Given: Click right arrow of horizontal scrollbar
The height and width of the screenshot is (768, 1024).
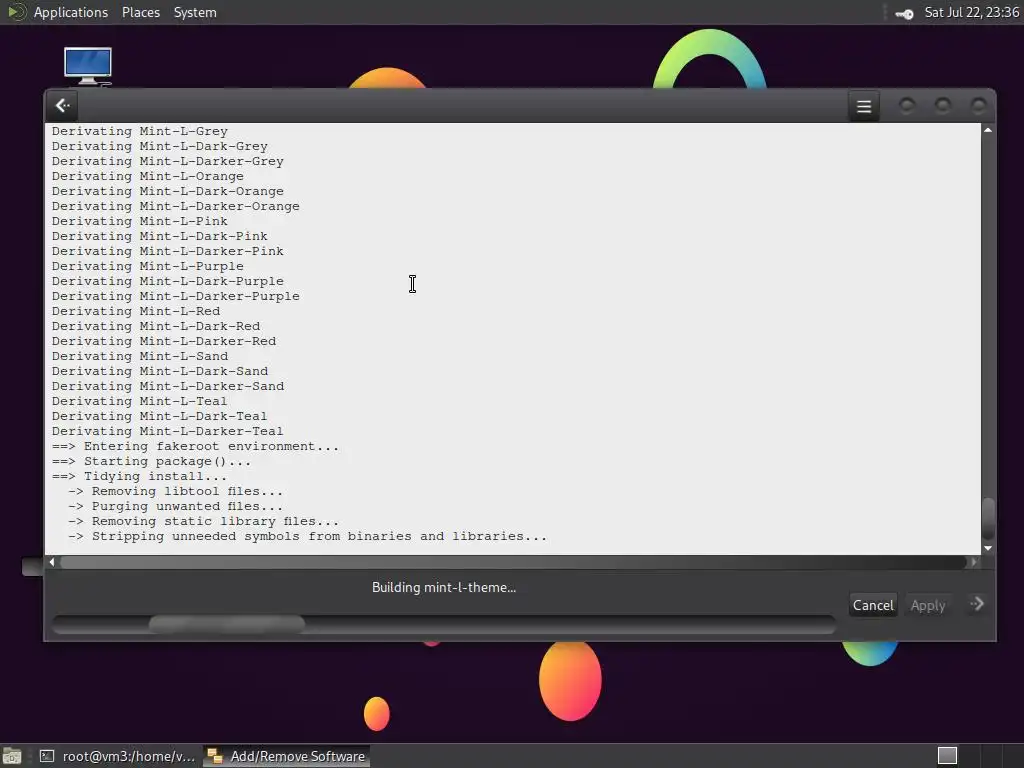Looking at the screenshot, I should coord(974,562).
